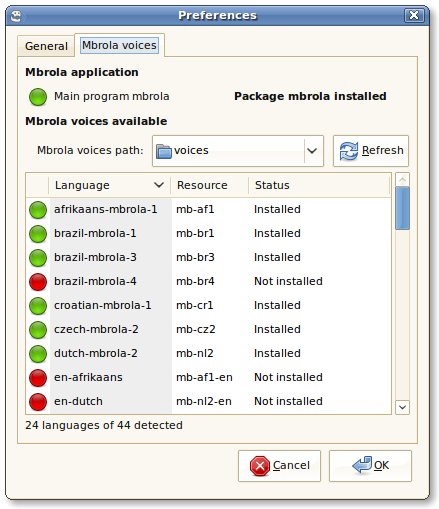Click green status icon for czech-mbrola-2

pos(38,330)
